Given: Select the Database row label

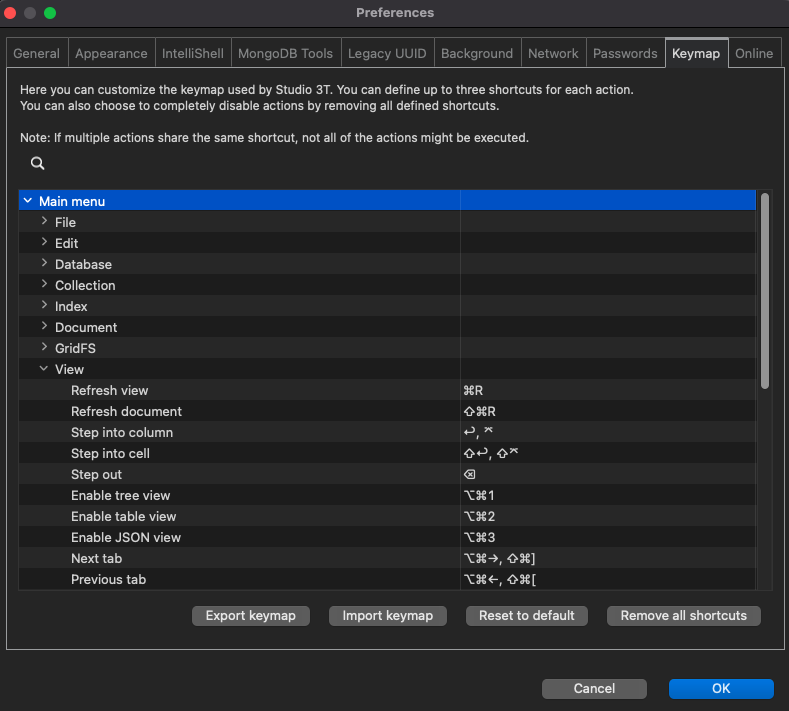Looking at the screenshot, I should (x=84, y=264).
